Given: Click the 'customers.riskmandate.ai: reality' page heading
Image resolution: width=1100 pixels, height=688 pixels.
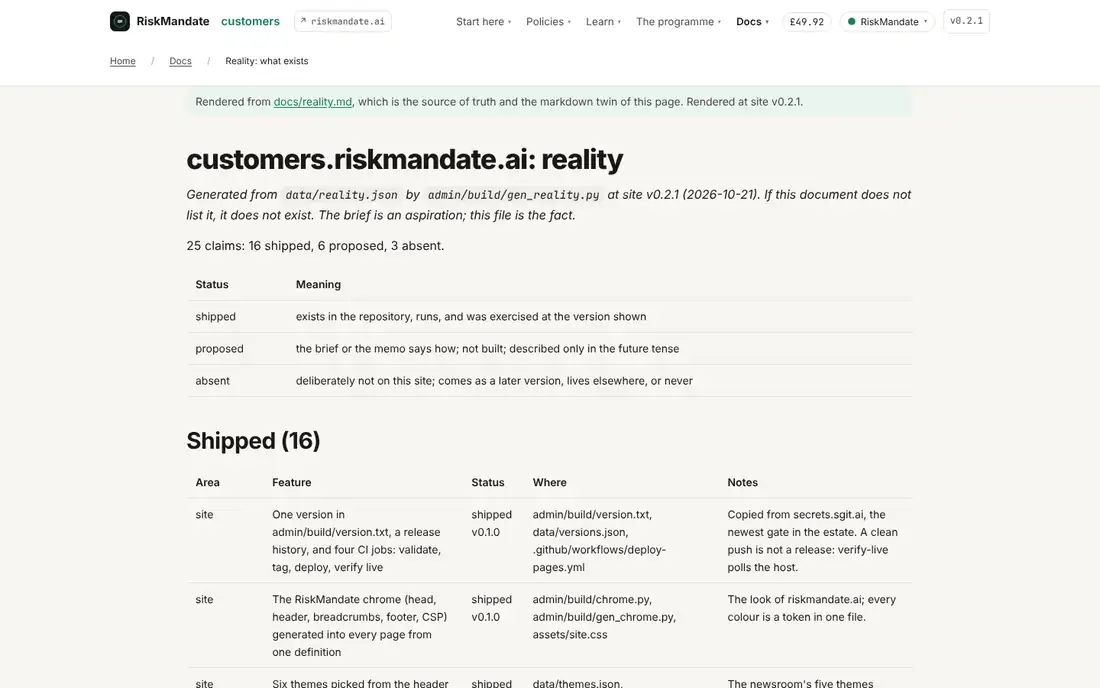Looking at the screenshot, I should point(405,159).
